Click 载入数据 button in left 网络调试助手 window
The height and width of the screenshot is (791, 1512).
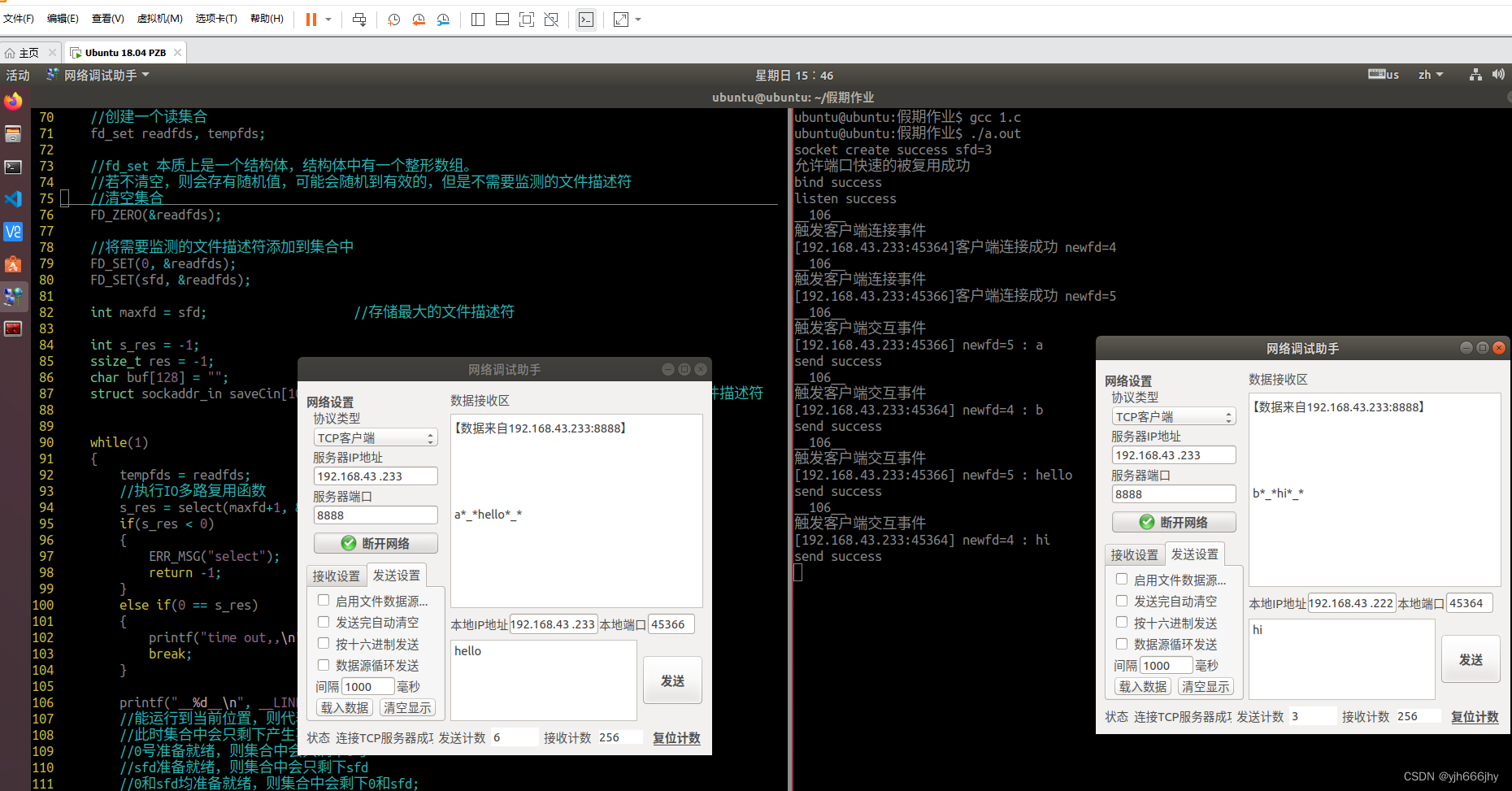pos(345,708)
